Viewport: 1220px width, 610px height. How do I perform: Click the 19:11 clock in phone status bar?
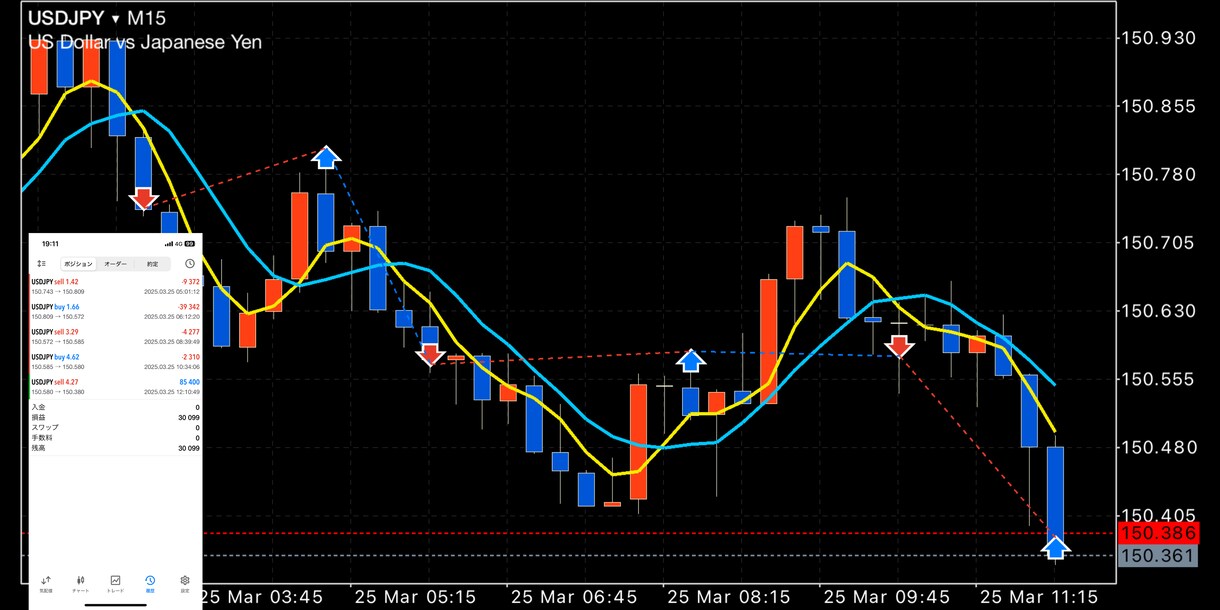point(50,243)
